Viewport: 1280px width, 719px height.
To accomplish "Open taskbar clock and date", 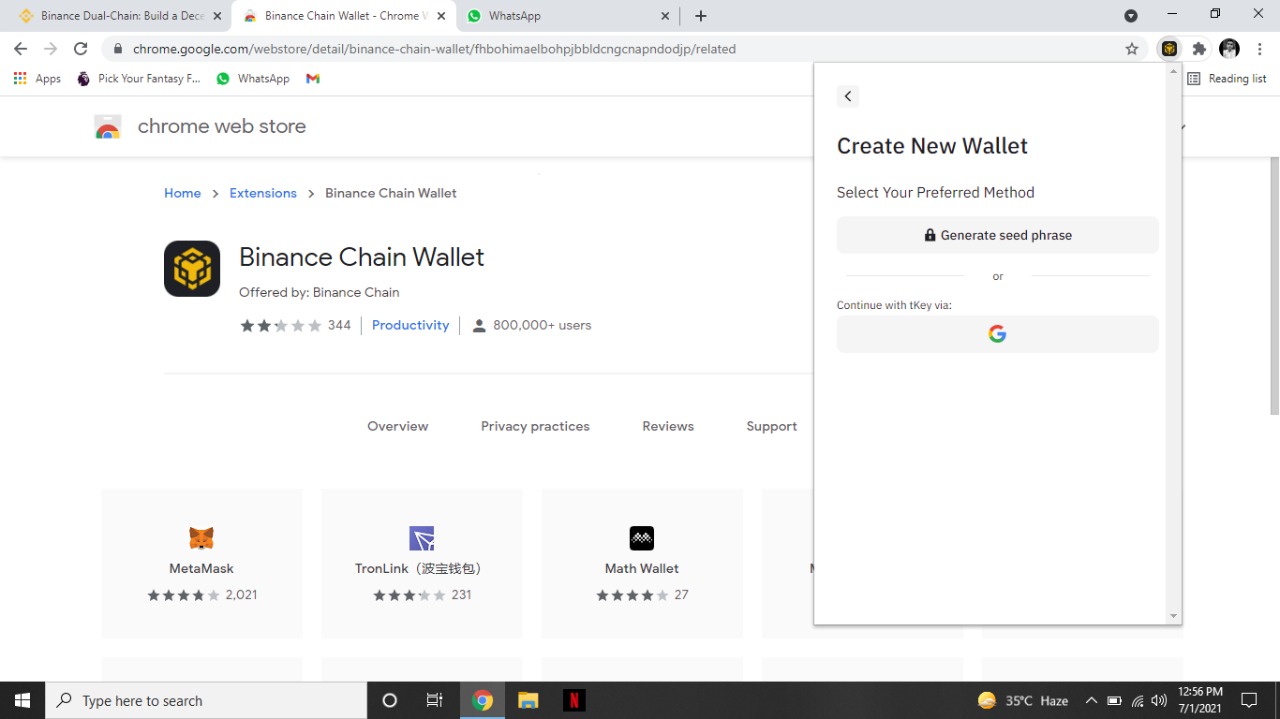I will [1200, 700].
